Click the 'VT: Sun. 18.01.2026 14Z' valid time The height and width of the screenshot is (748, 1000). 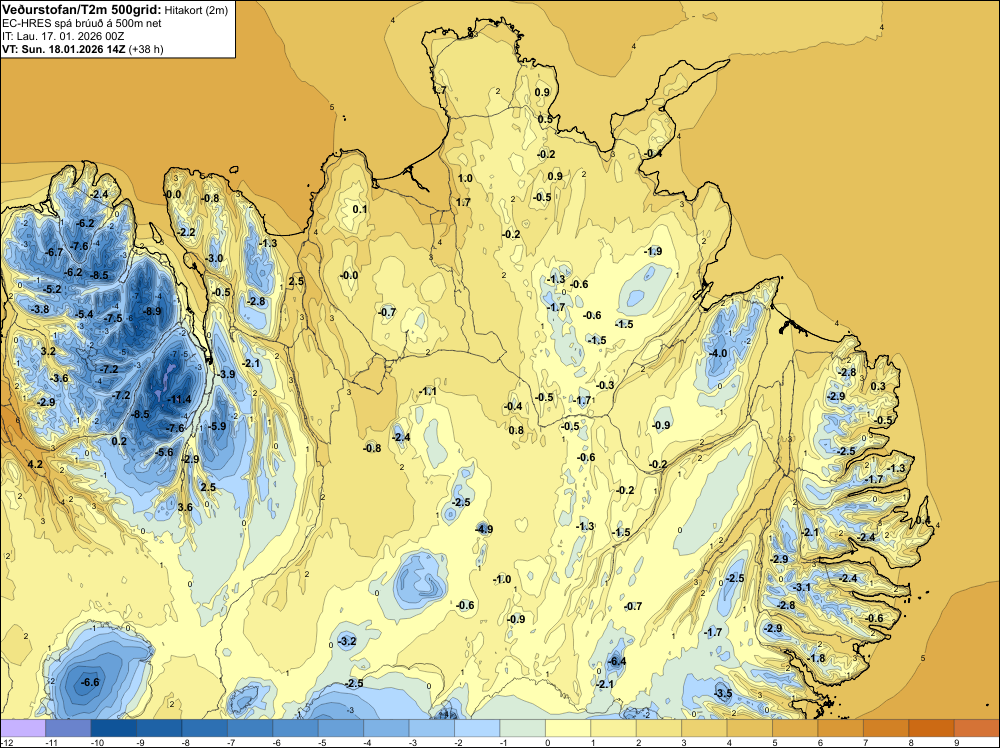point(64,49)
